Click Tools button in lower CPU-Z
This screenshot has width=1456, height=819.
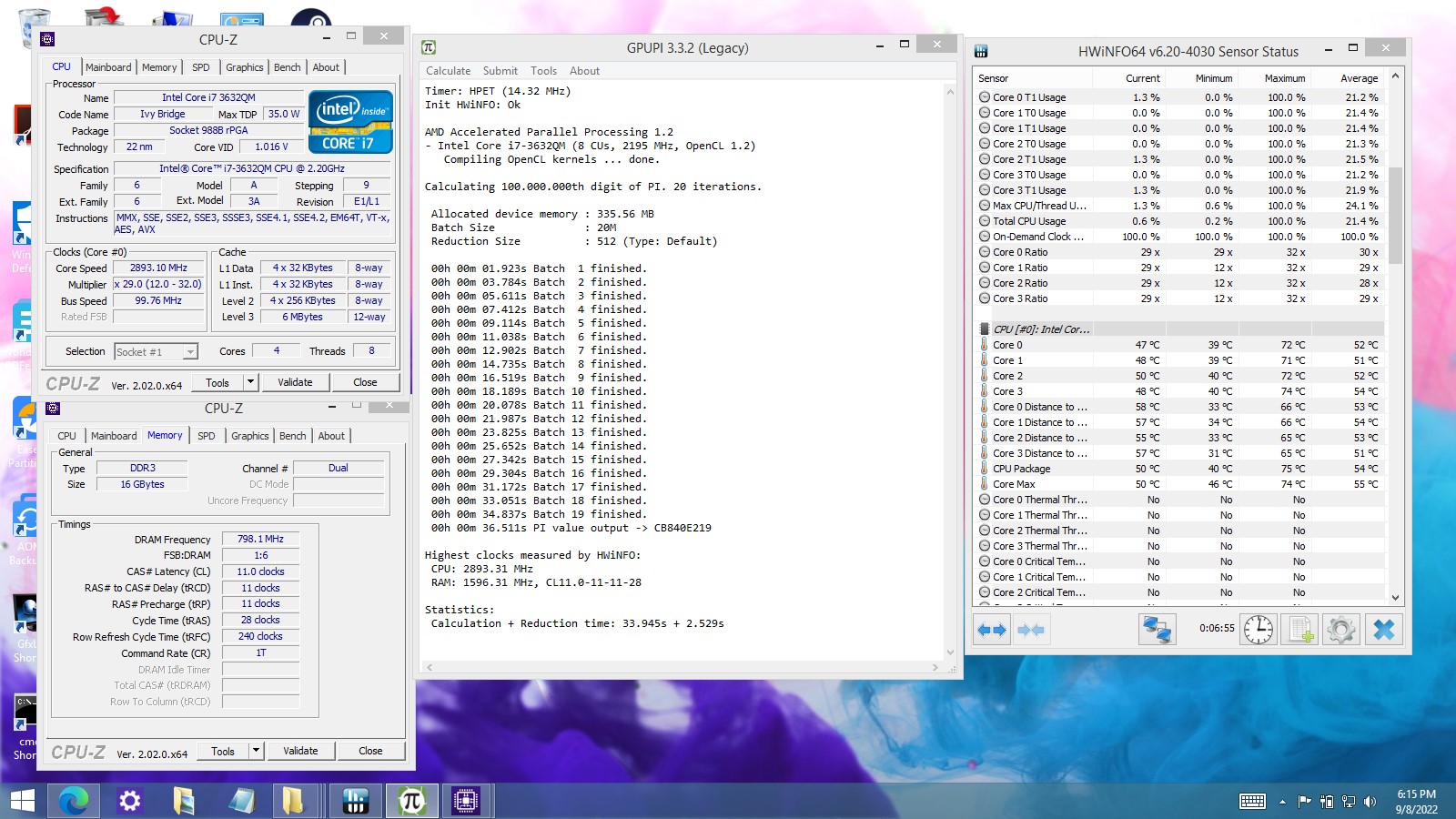(x=223, y=751)
